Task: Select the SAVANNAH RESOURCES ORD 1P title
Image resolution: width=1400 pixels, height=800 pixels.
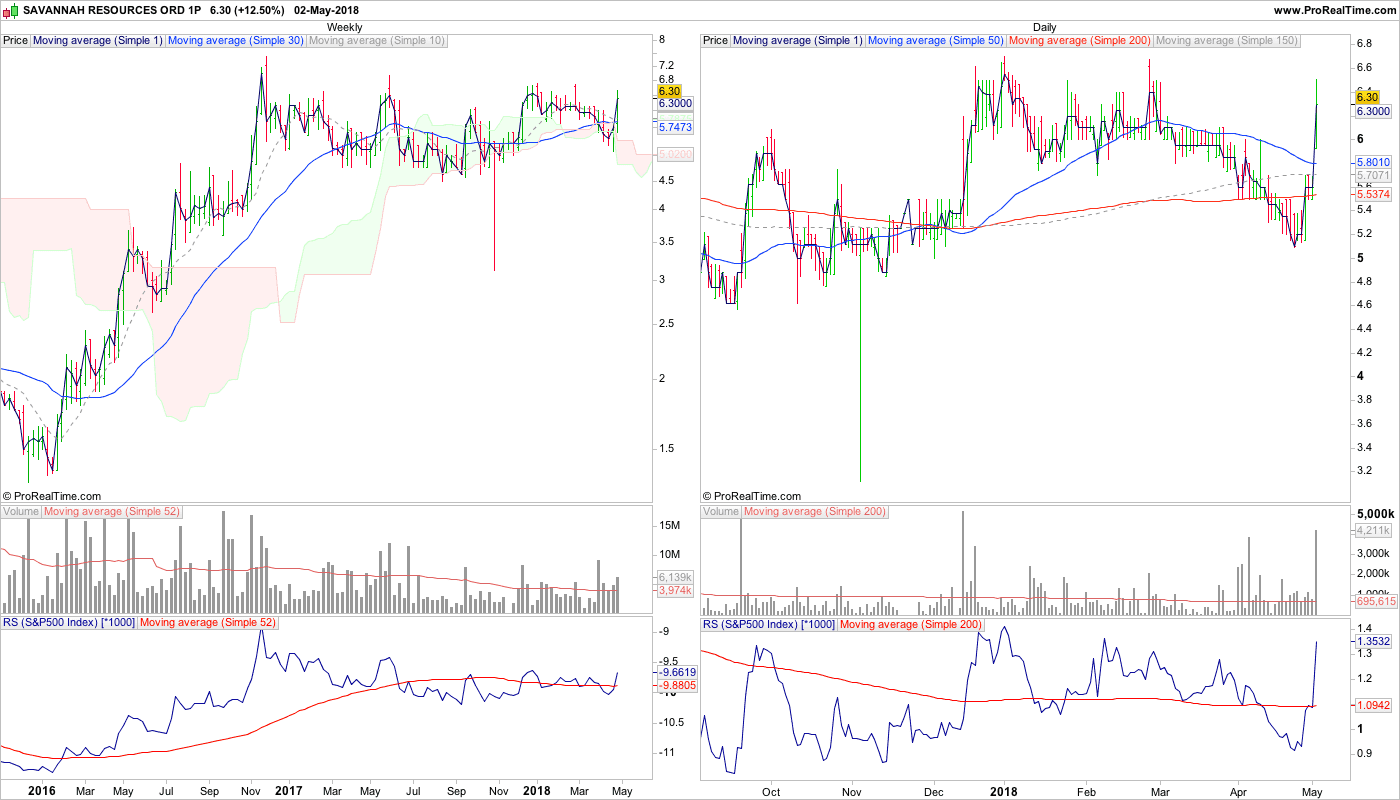Action: tap(112, 10)
